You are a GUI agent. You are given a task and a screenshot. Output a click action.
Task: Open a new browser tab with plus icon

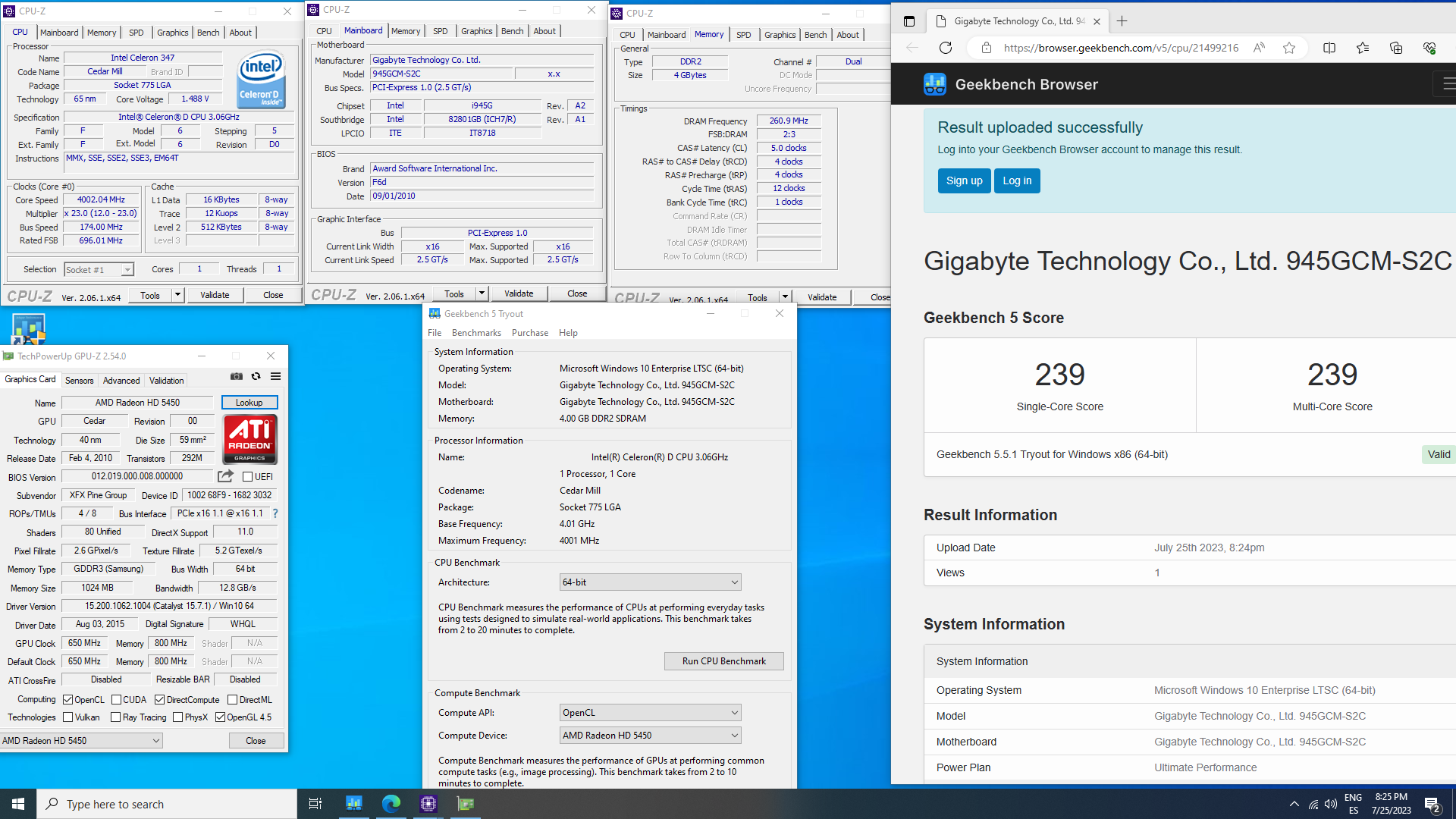click(x=1122, y=21)
